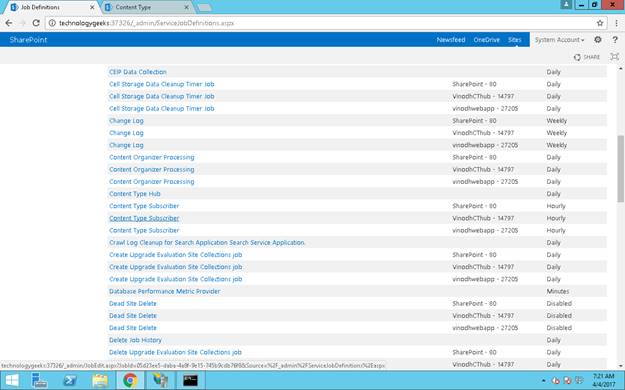Image resolution: width=625 pixels, height=390 pixels.
Task: Click 'Minutes' schedule cell
Action: [558, 291]
